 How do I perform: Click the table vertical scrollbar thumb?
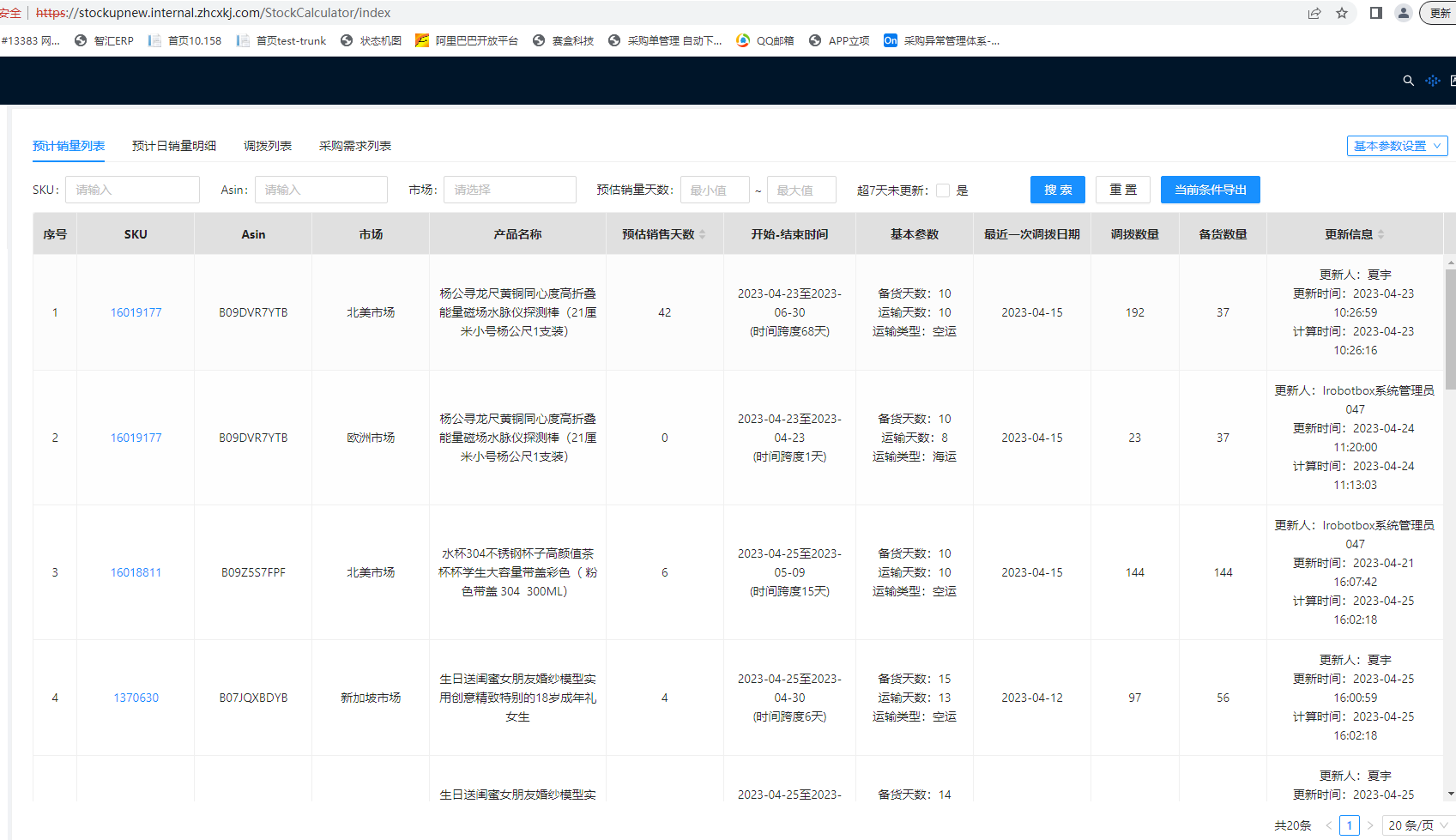1450,330
